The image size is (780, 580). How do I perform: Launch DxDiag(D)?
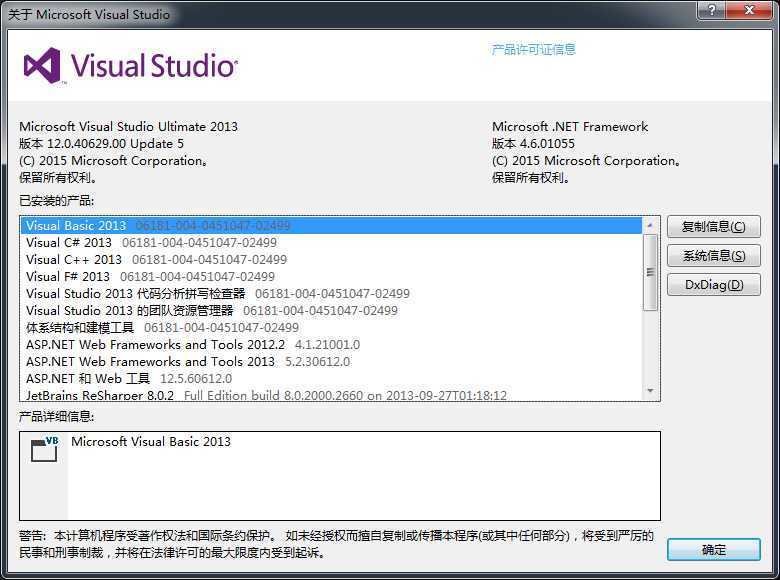coord(713,285)
